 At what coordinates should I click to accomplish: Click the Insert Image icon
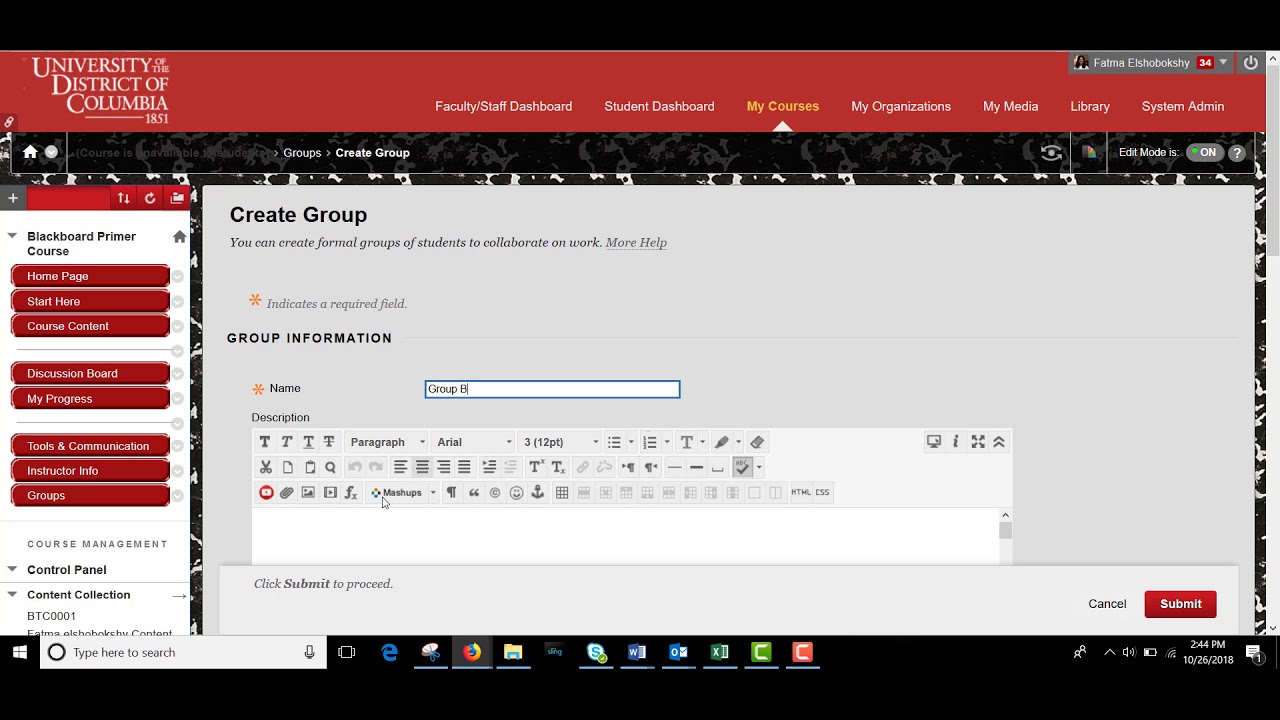(x=308, y=492)
